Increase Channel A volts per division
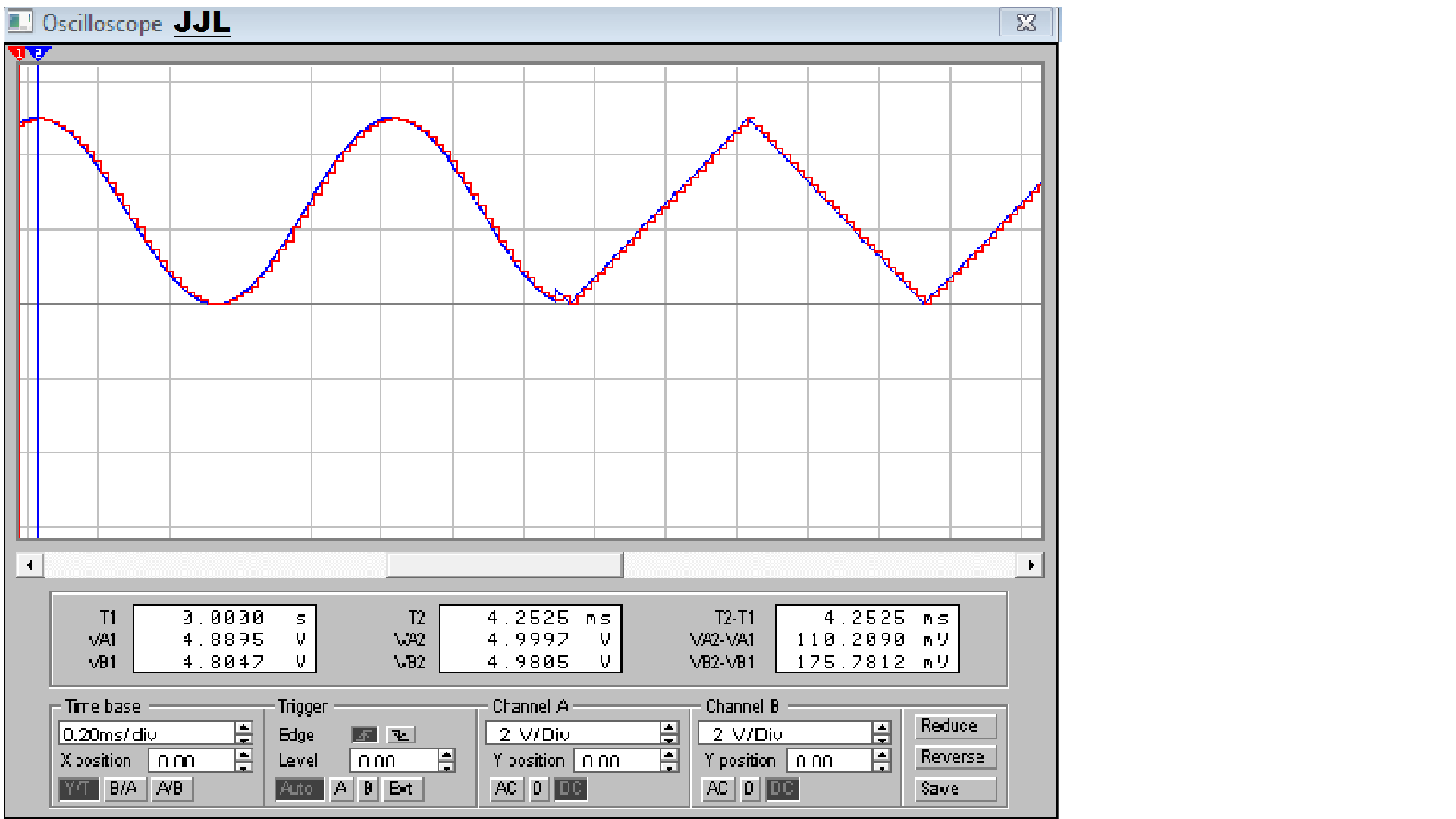 [x=669, y=727]
